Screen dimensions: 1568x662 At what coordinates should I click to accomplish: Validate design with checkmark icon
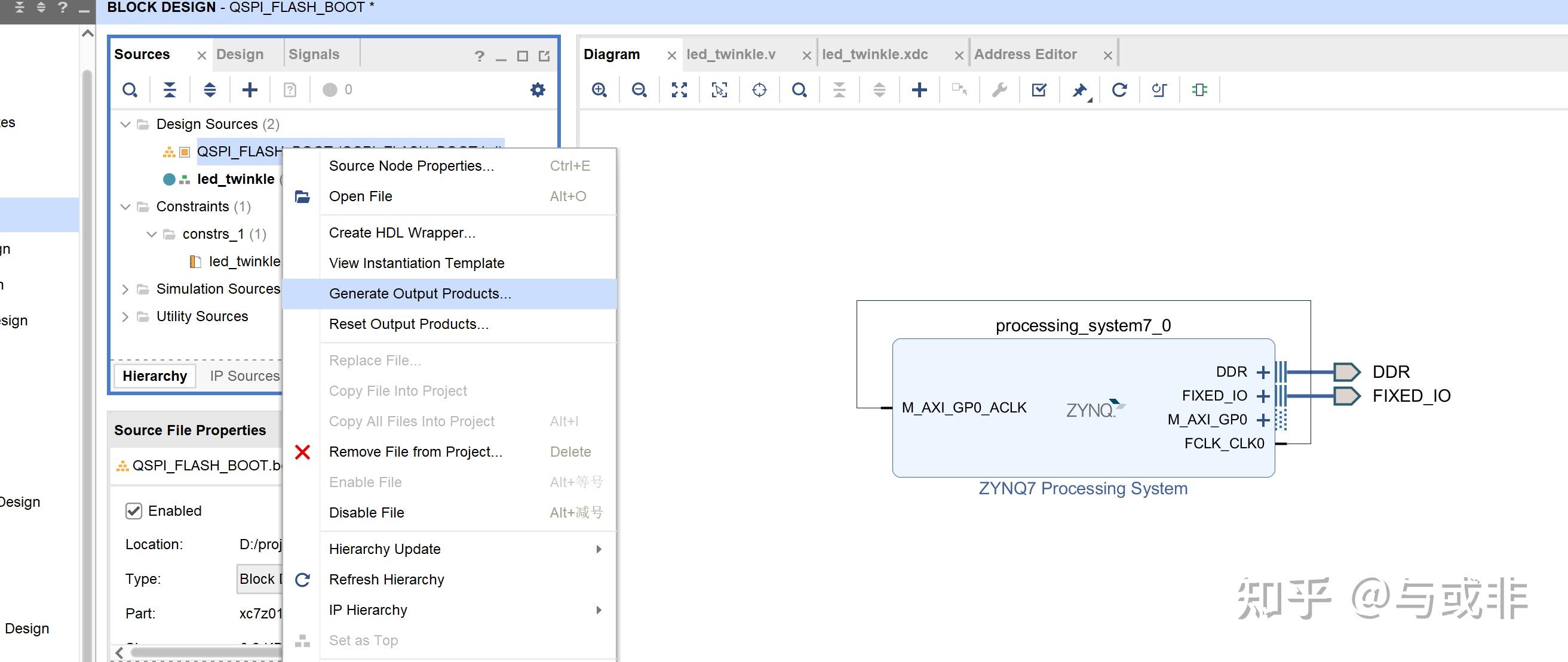1039,90
